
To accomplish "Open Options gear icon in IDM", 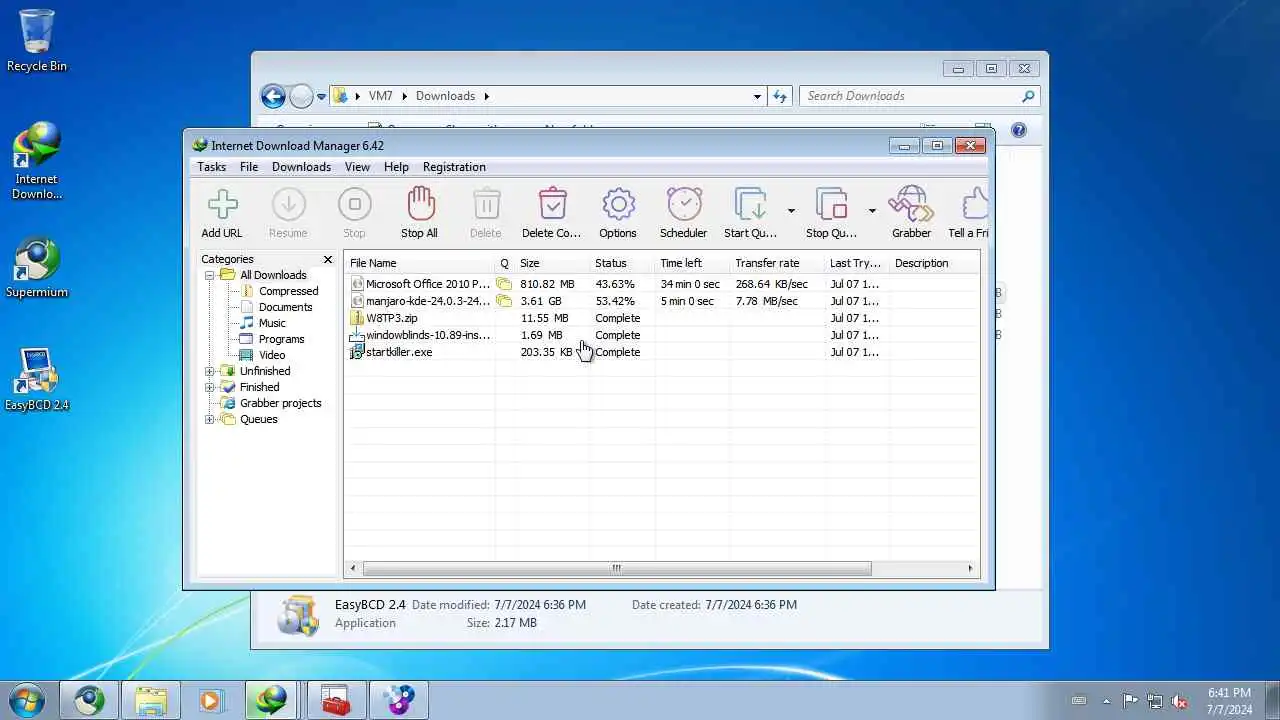I will click(x=618, y=204).
